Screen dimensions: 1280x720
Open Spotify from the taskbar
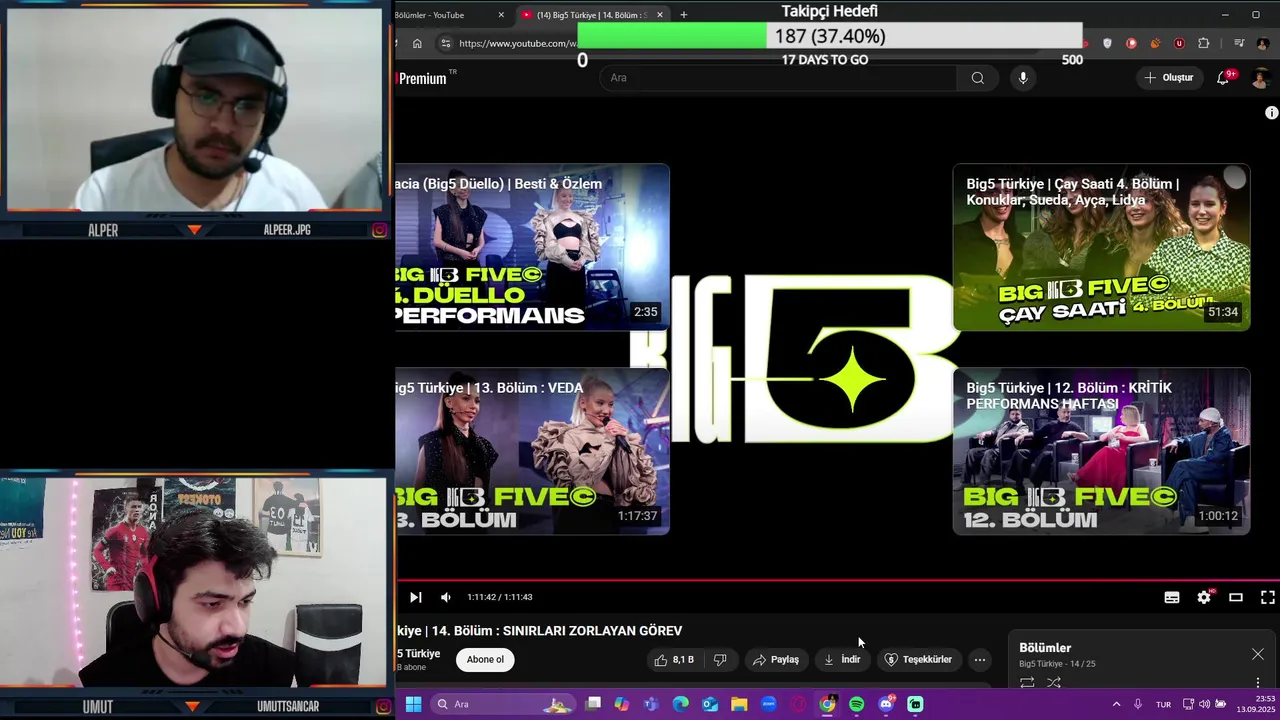[857, 704]
